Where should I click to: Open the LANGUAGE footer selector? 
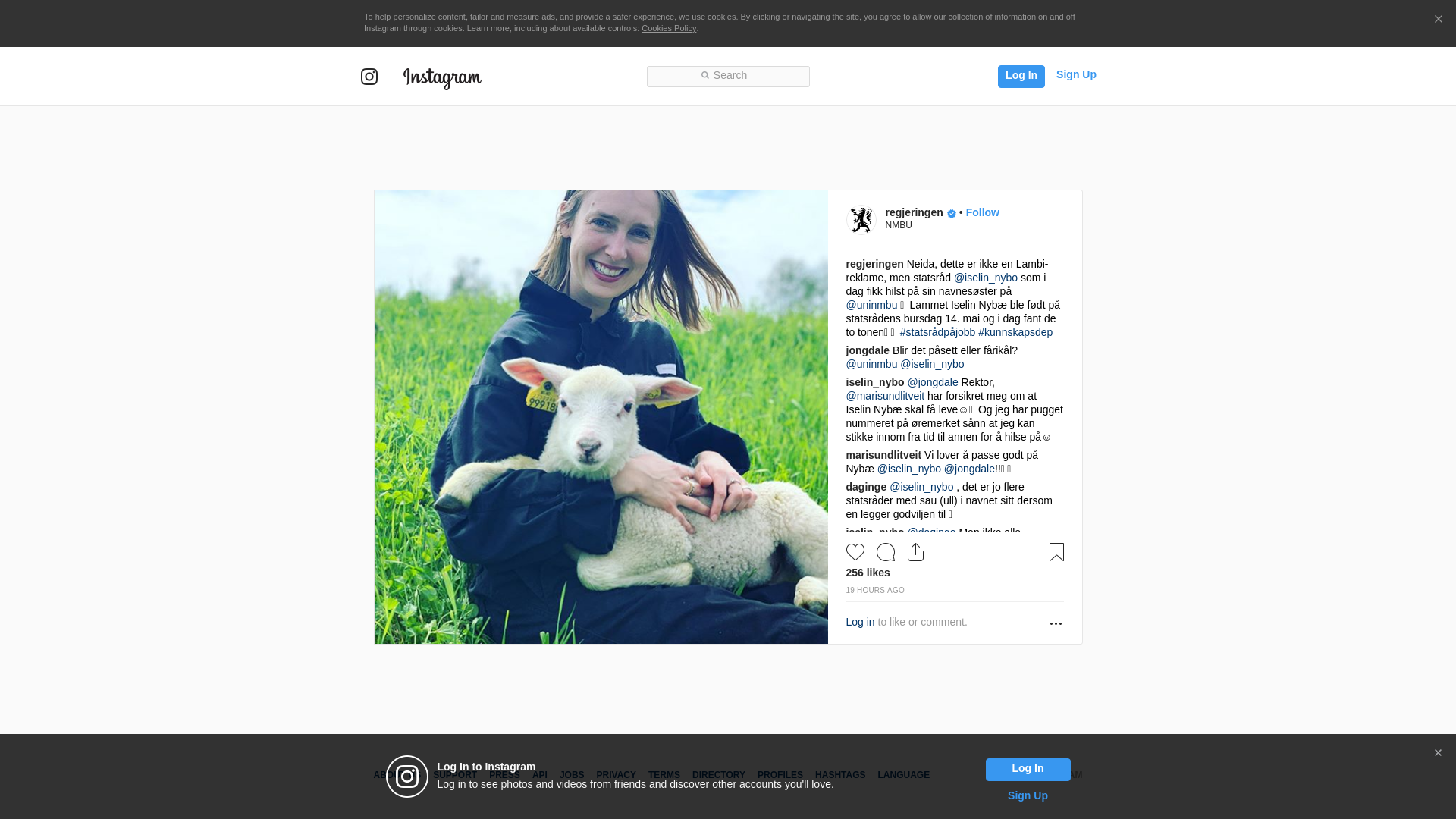click(x=903, y=775)
